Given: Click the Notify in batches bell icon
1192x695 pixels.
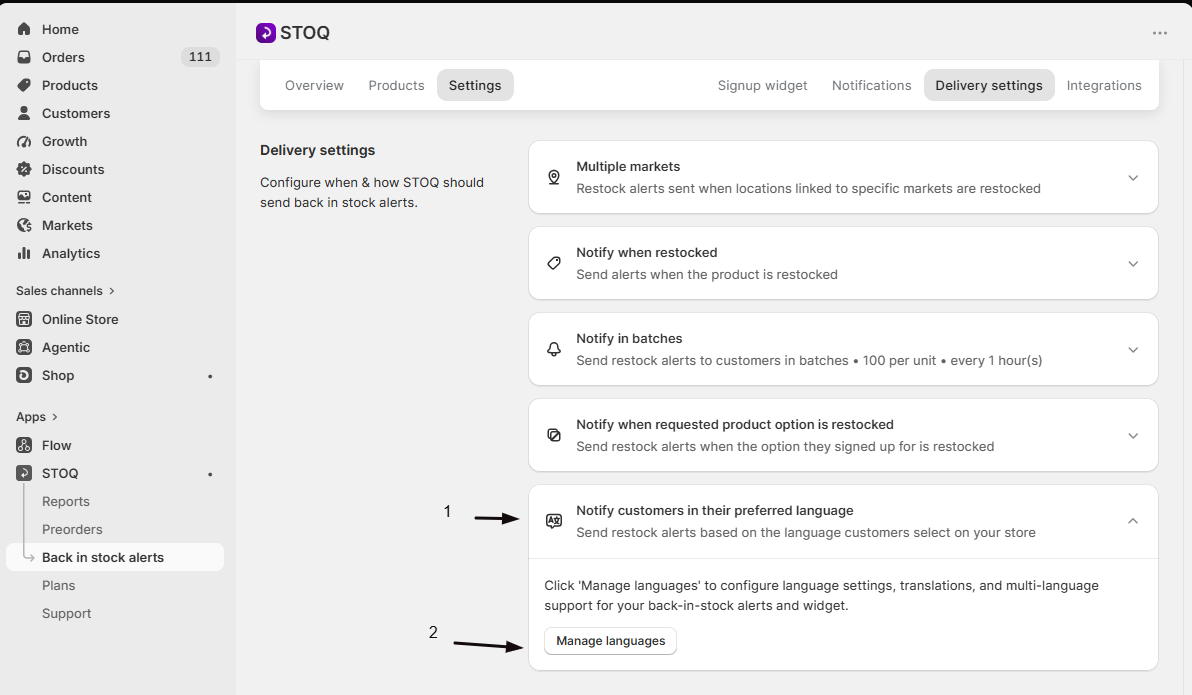Looking at the screenshot, I should [x=554, y=349].
